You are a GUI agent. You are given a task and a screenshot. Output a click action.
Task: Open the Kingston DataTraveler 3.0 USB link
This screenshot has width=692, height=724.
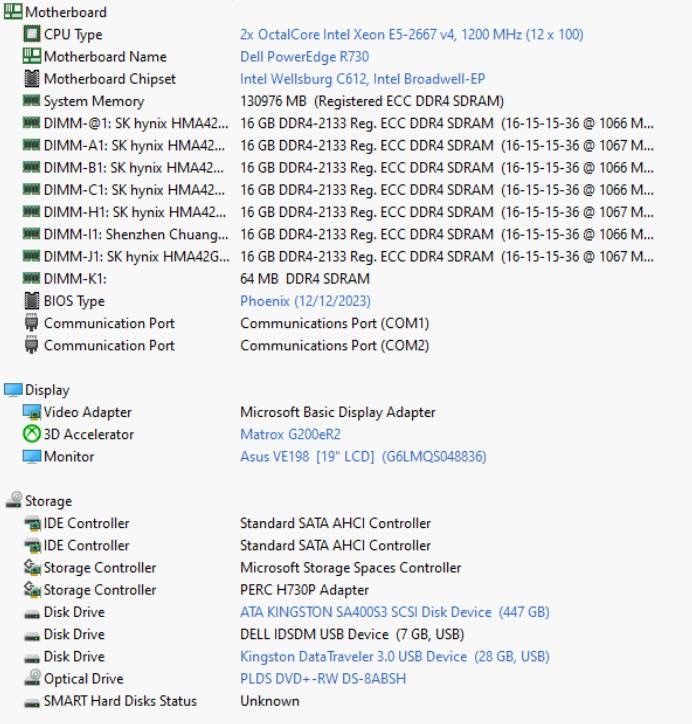click(395, 657)
